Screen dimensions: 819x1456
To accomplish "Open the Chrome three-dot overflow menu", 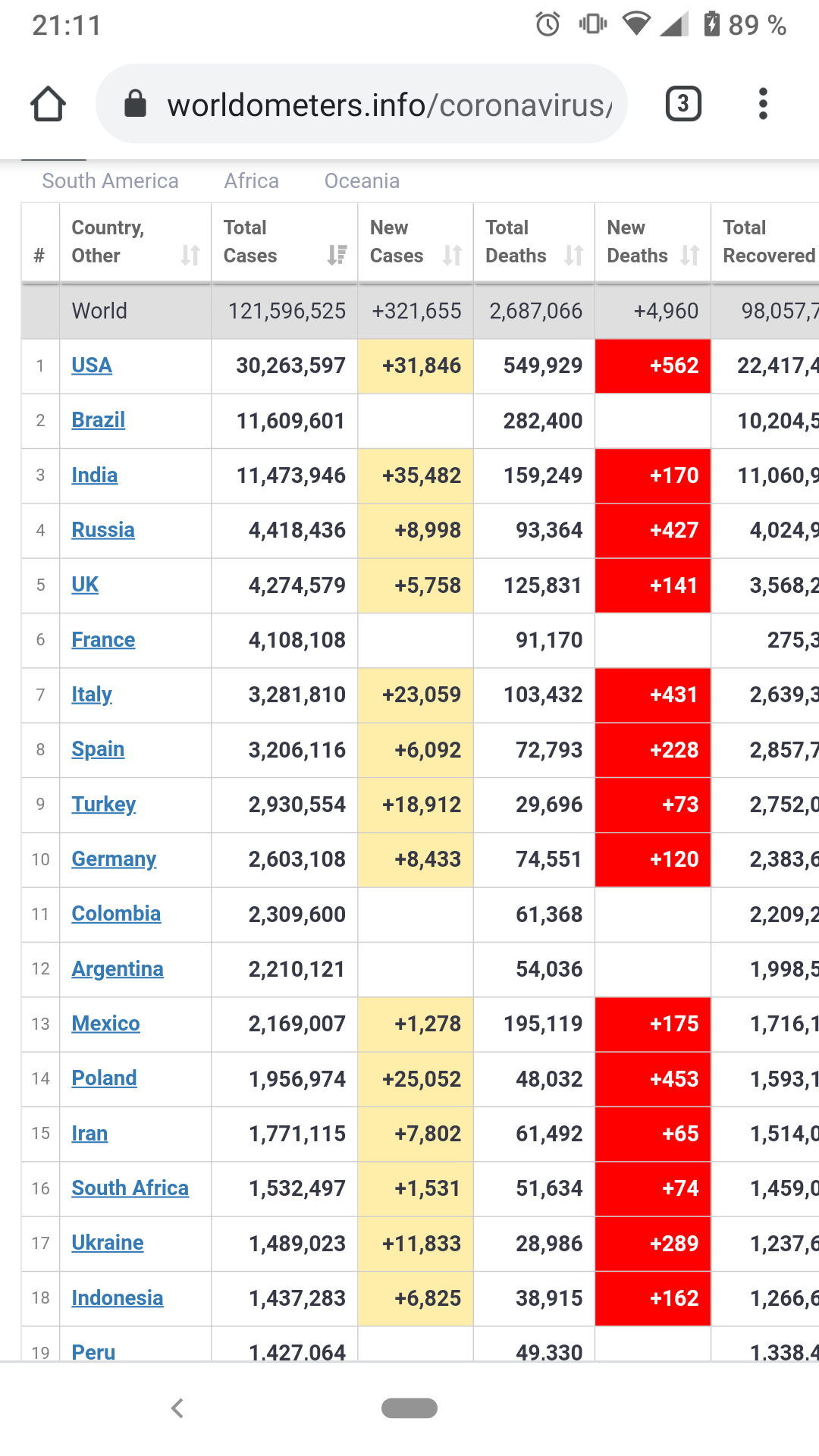I will click(x=763, y=104).
